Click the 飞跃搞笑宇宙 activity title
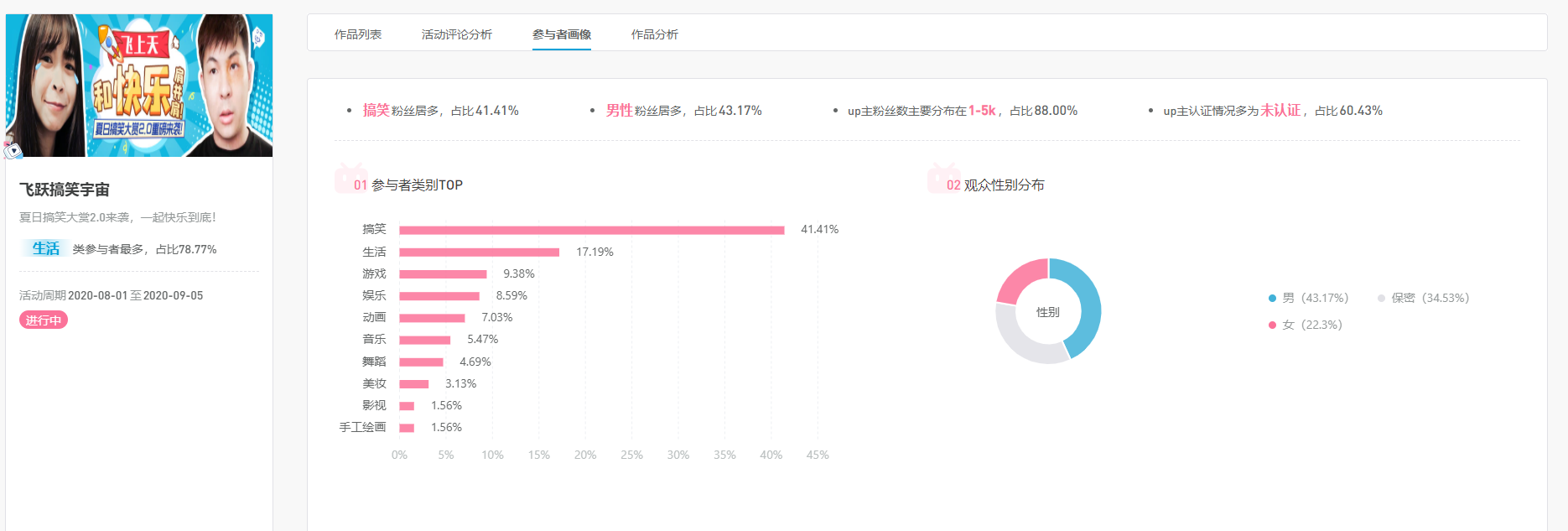The height and width of the screenshot is (531, 1568). click(65, 190)
